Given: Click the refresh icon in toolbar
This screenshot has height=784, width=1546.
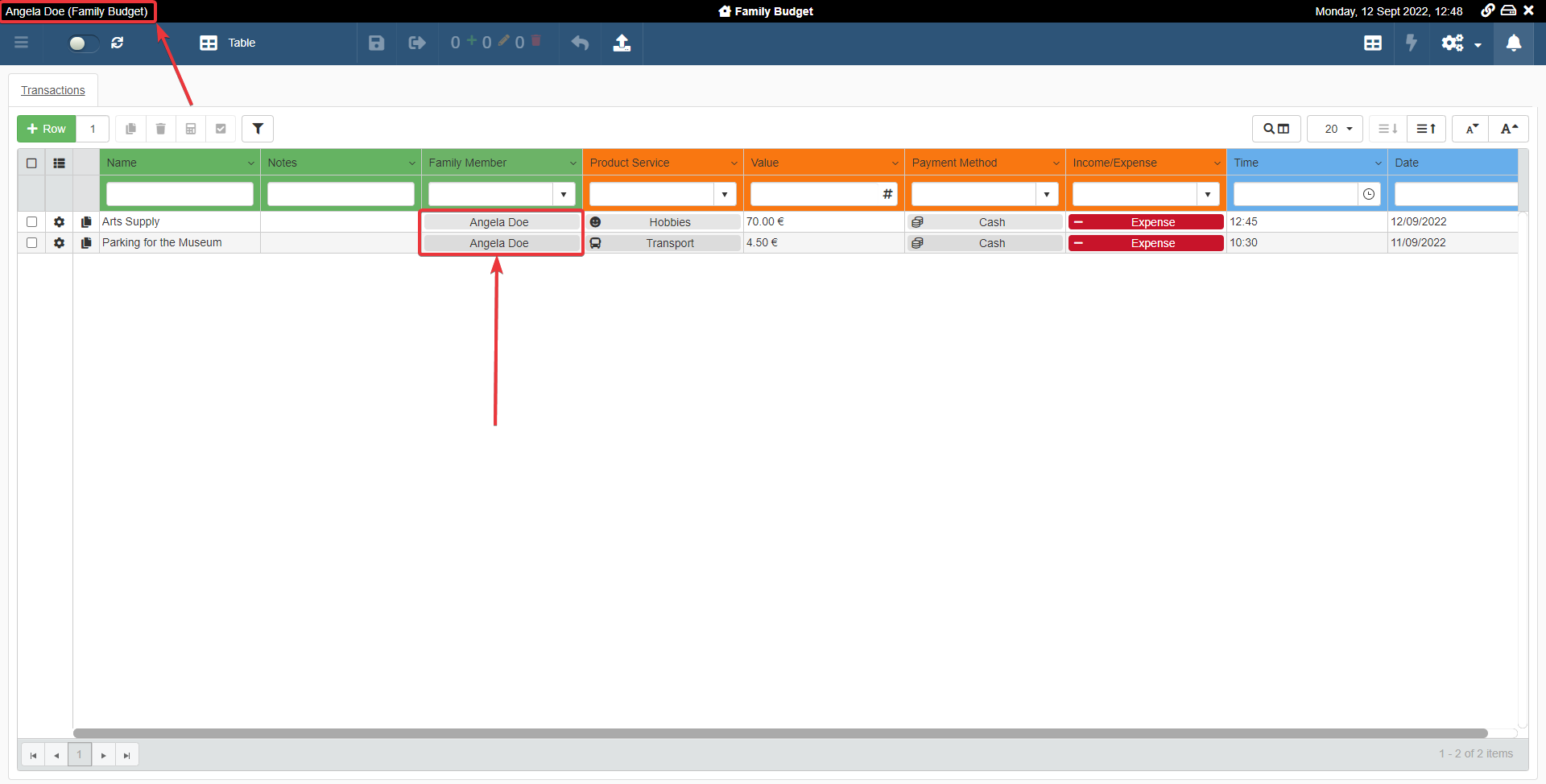Looking at the screenshot, I should coord(118,43).
